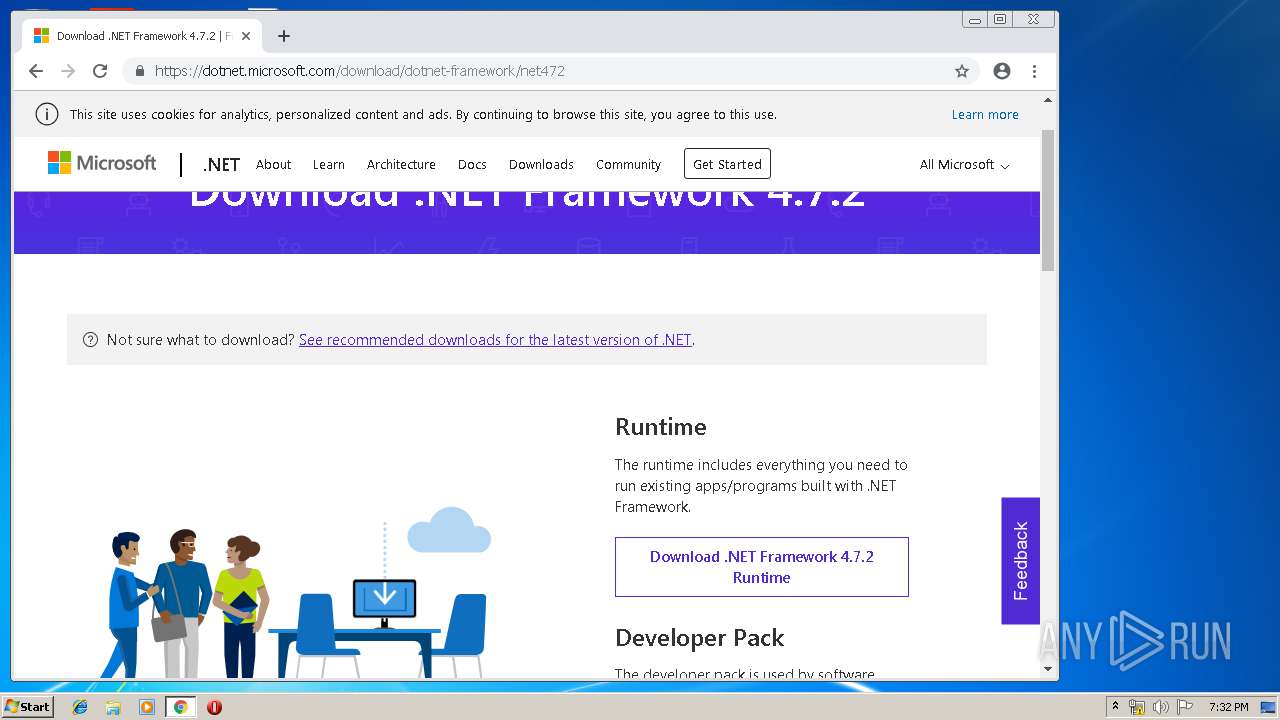This screenshot has height=720, width=1280.
Task: Open the About menu item
Action: (273, 164)
